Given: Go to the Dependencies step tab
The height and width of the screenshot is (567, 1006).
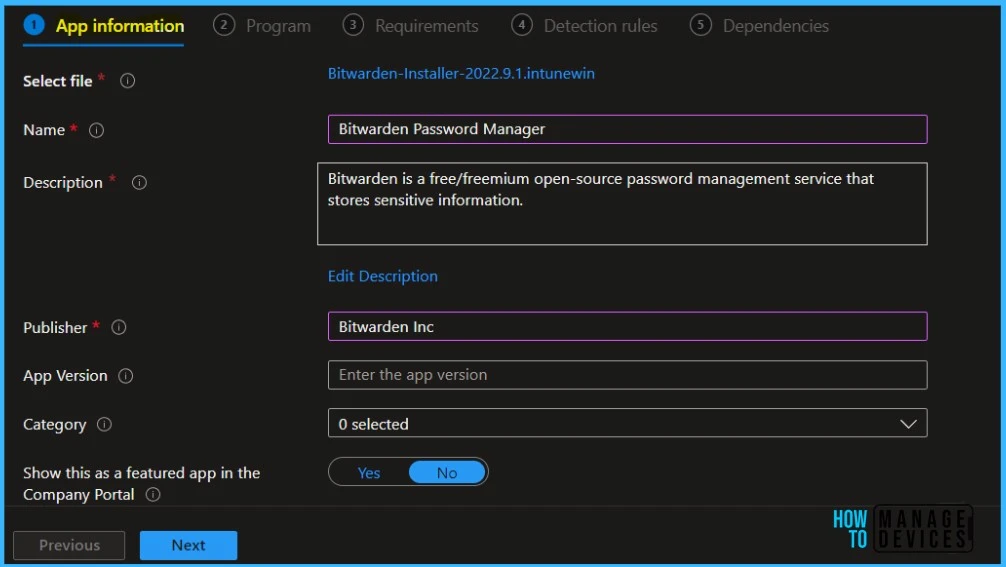Looking at the screenshot, I should tap(759, 26).
